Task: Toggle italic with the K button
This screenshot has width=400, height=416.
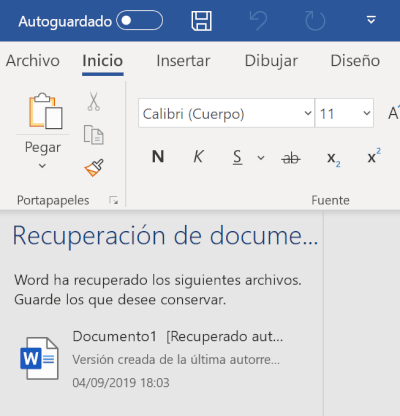Action: 198,156
